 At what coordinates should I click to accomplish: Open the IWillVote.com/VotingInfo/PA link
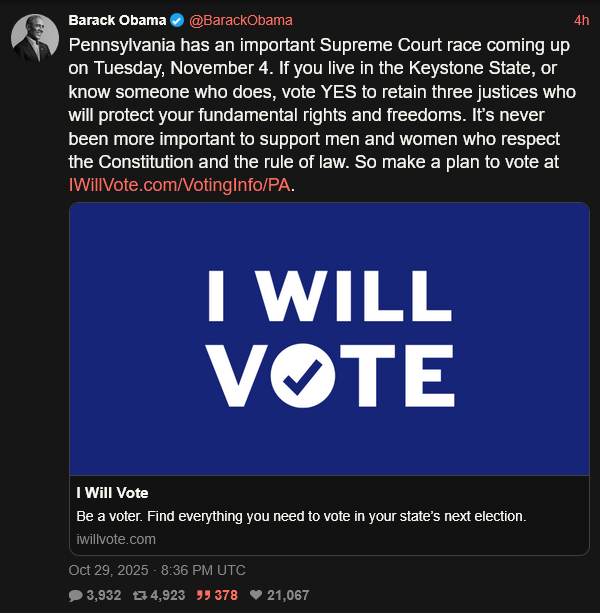click(182, 186)
